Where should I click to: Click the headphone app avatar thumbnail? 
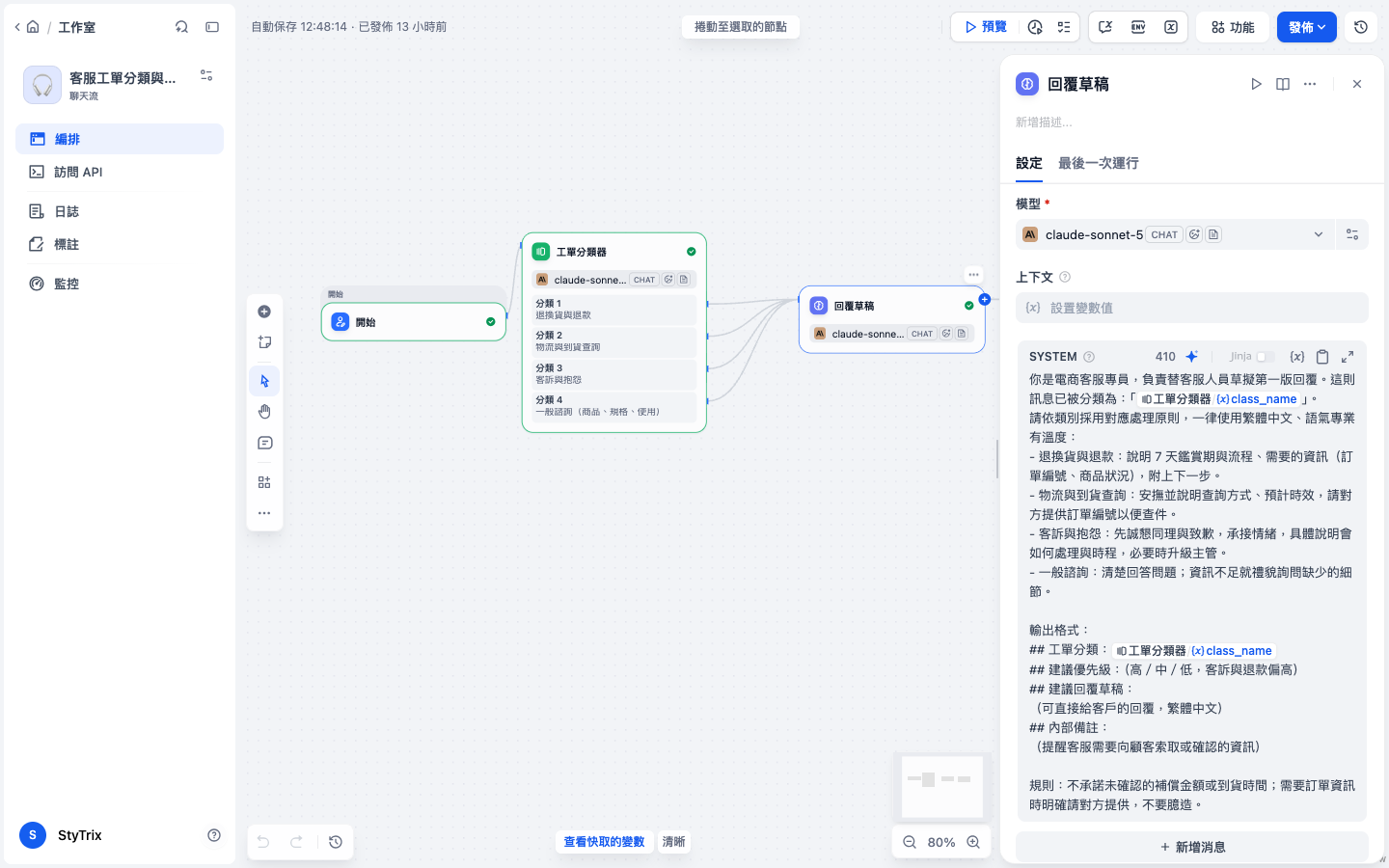click(x=42, y=85)
